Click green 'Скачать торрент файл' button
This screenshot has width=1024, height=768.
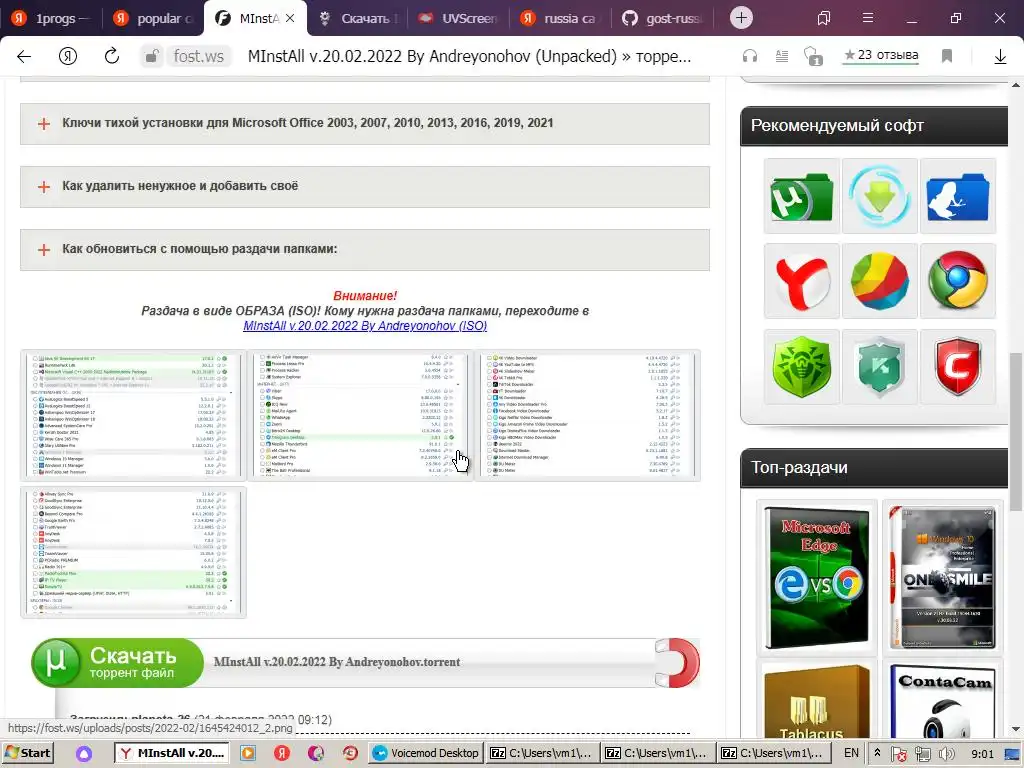tap(118, 663)
